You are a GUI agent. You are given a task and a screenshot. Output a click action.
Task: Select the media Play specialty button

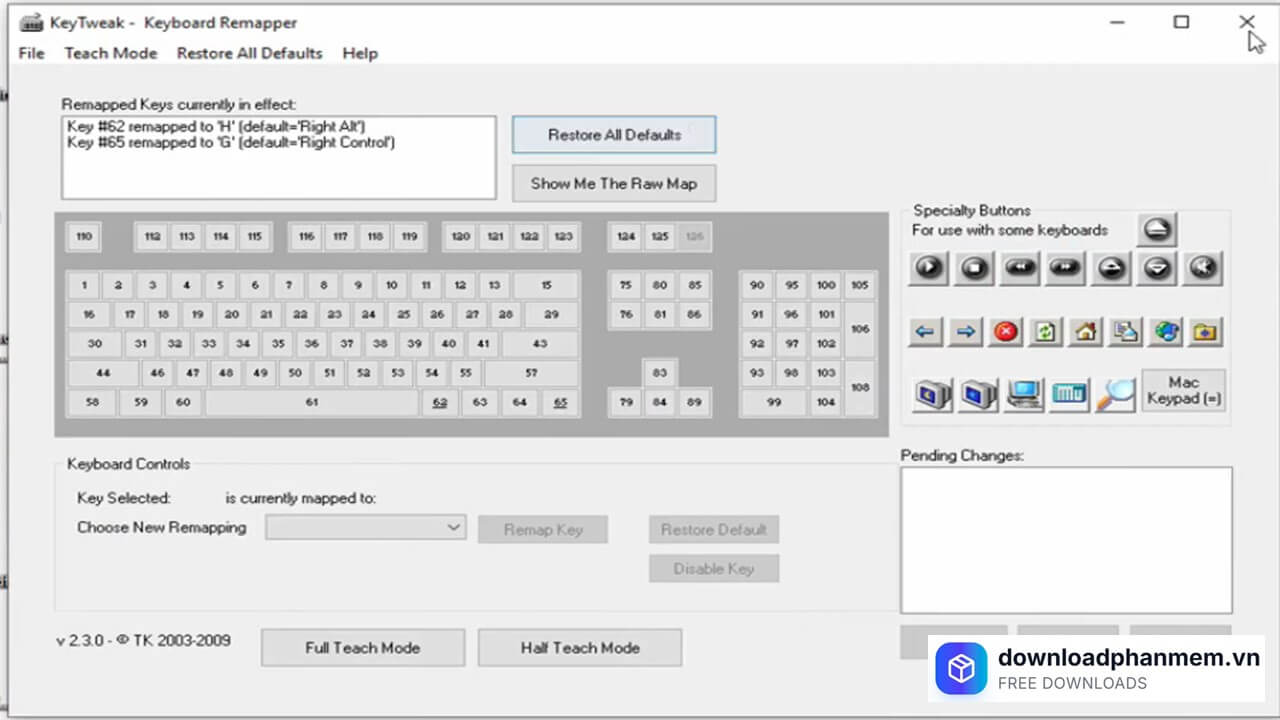[x=929, y=268]
